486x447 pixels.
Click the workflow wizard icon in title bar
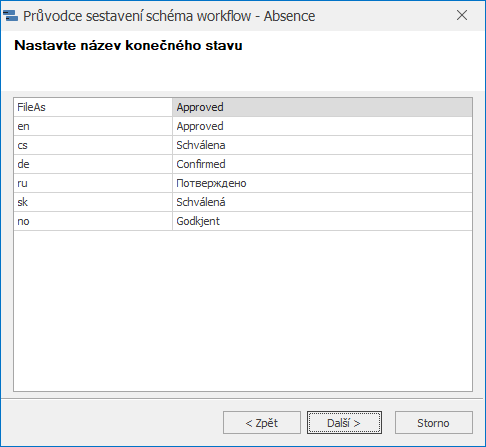click(10, 16)
